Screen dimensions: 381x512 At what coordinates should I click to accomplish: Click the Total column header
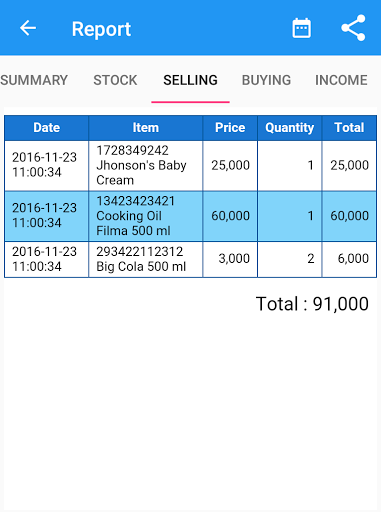(349, 128)
